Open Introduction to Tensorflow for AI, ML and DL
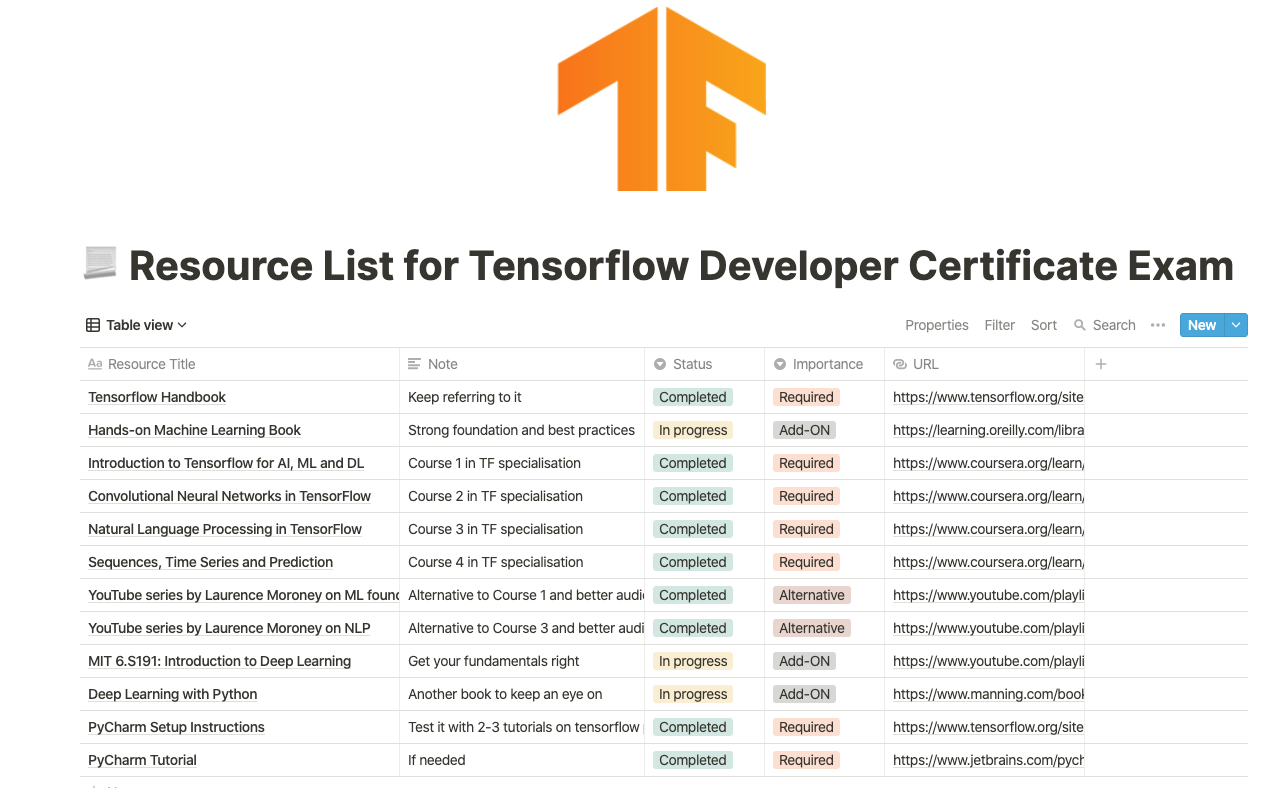 click(x=226, y=463)
